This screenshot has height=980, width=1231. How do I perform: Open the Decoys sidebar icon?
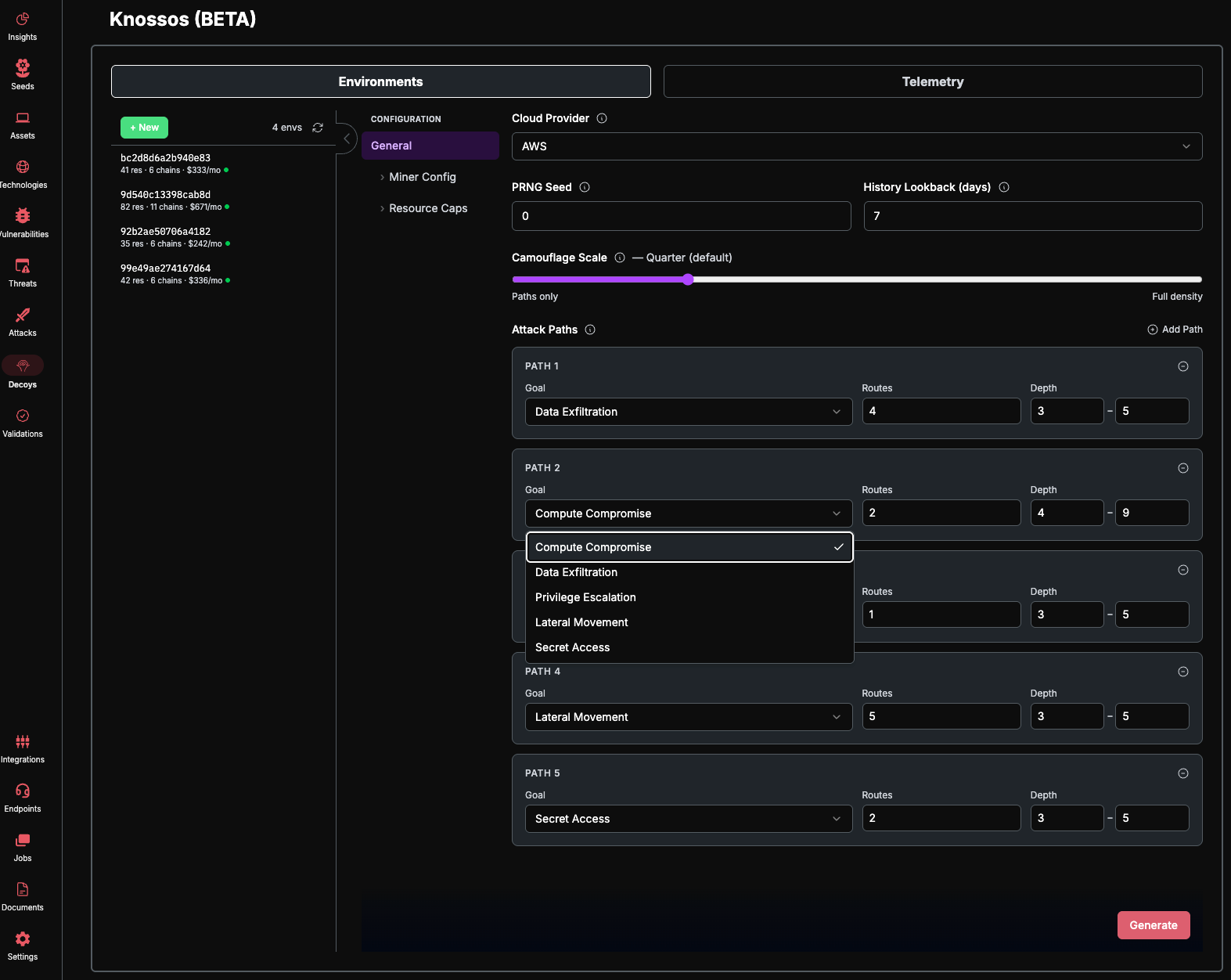pyautogui.click(x=23, y=365)
